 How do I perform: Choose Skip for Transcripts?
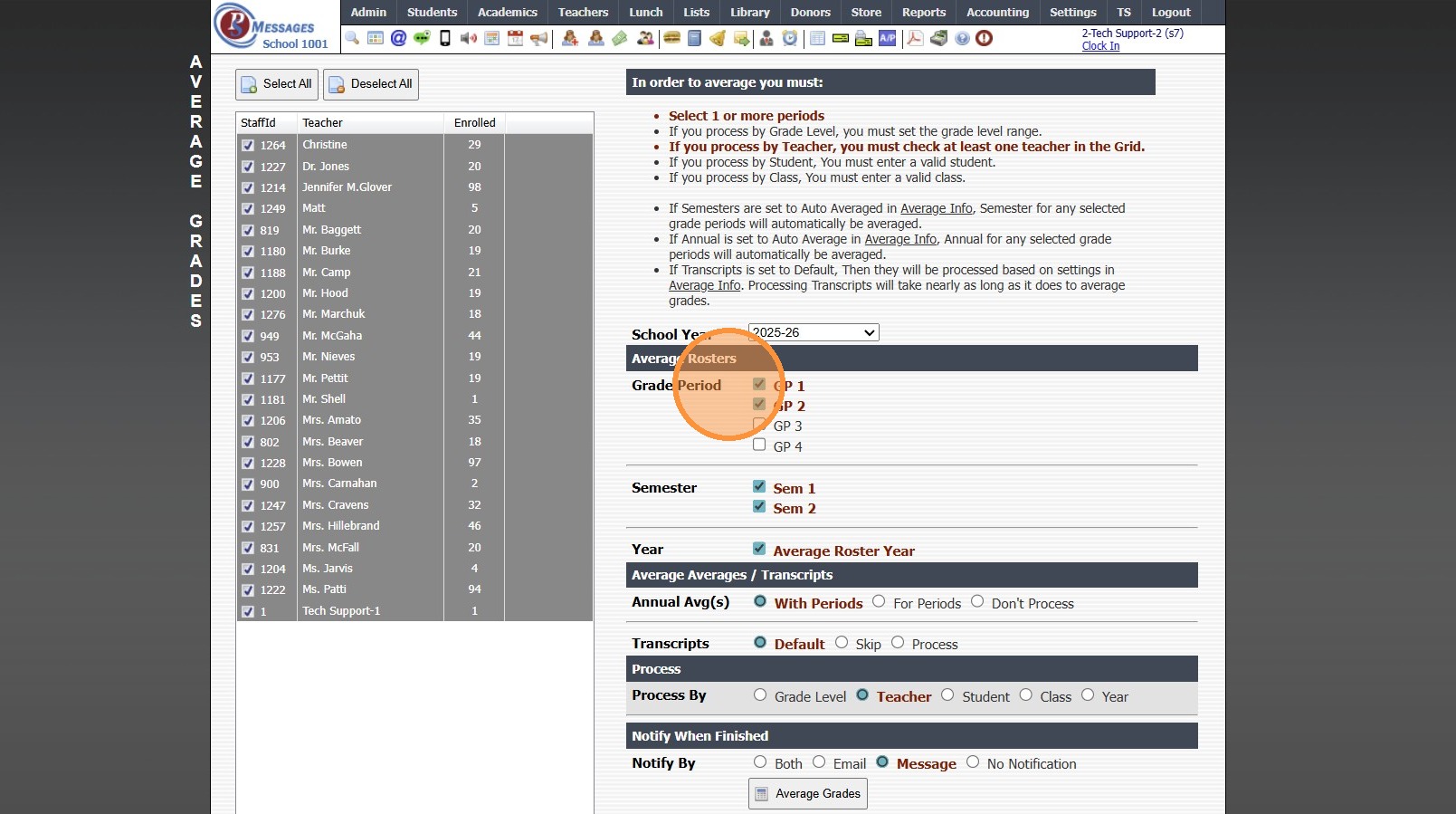[x=842, y=642]
